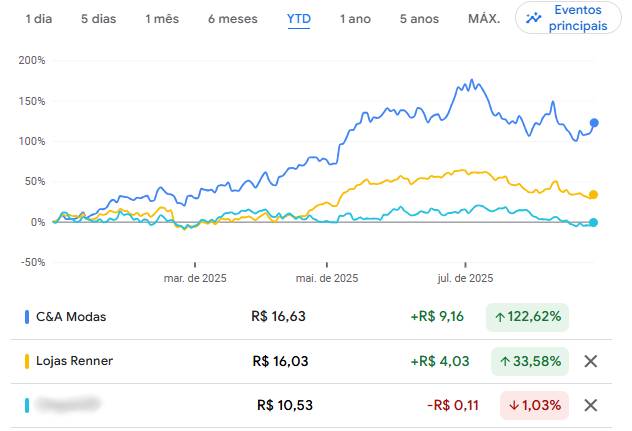632x431 pixels.
Task: Select the 1 mês tab
Action: coord(161,19)
